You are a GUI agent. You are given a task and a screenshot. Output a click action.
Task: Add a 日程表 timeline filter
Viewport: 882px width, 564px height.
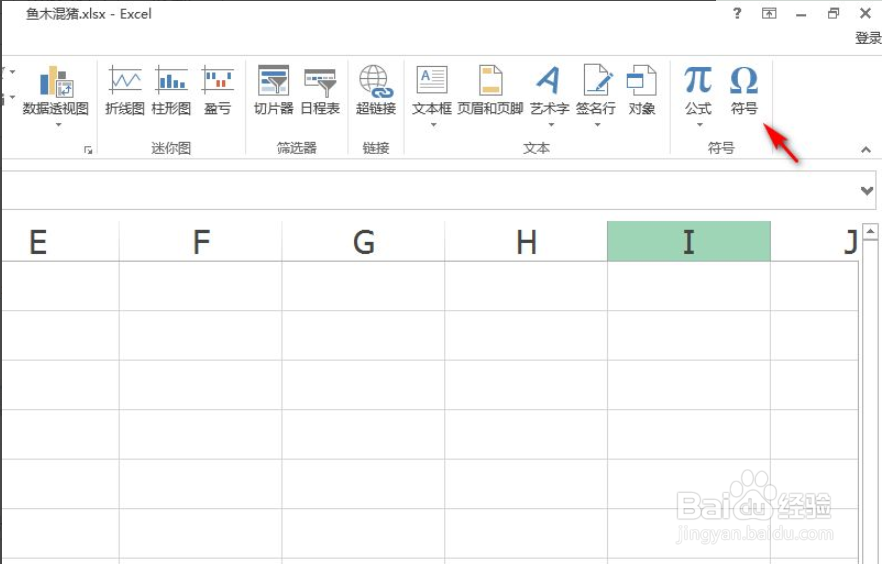[320, 88]
